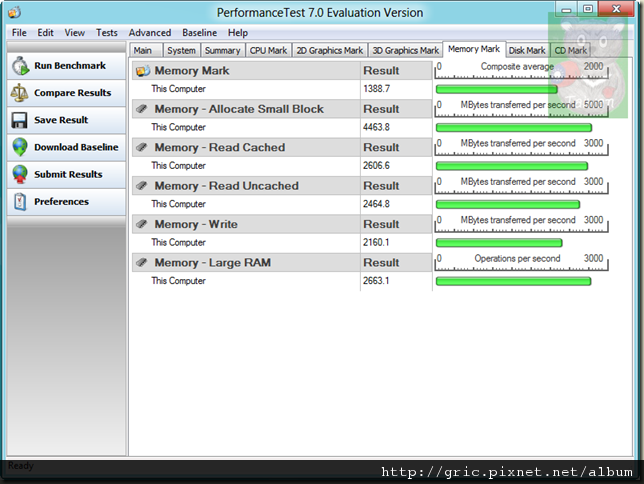644x484 pixels.
Task: Click the Read Cached MBytes per second scale
Action: pos(521,147)
